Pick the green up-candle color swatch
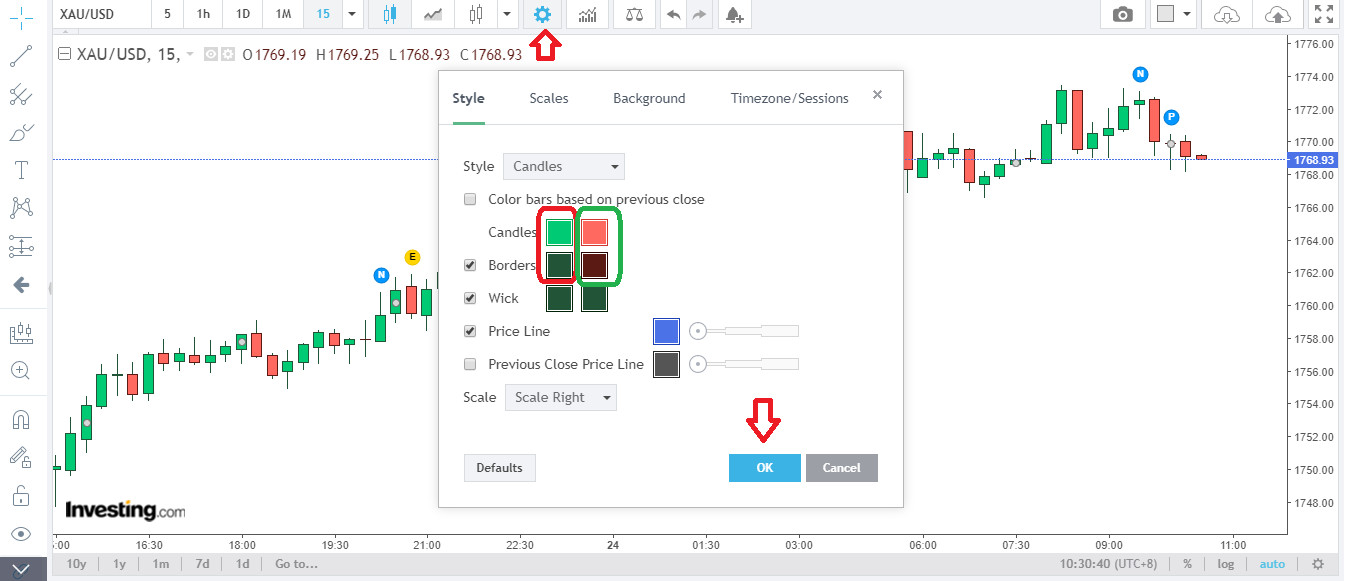Image resolution: width=1361 pixels, height=581 pixels. pos(559,232)
